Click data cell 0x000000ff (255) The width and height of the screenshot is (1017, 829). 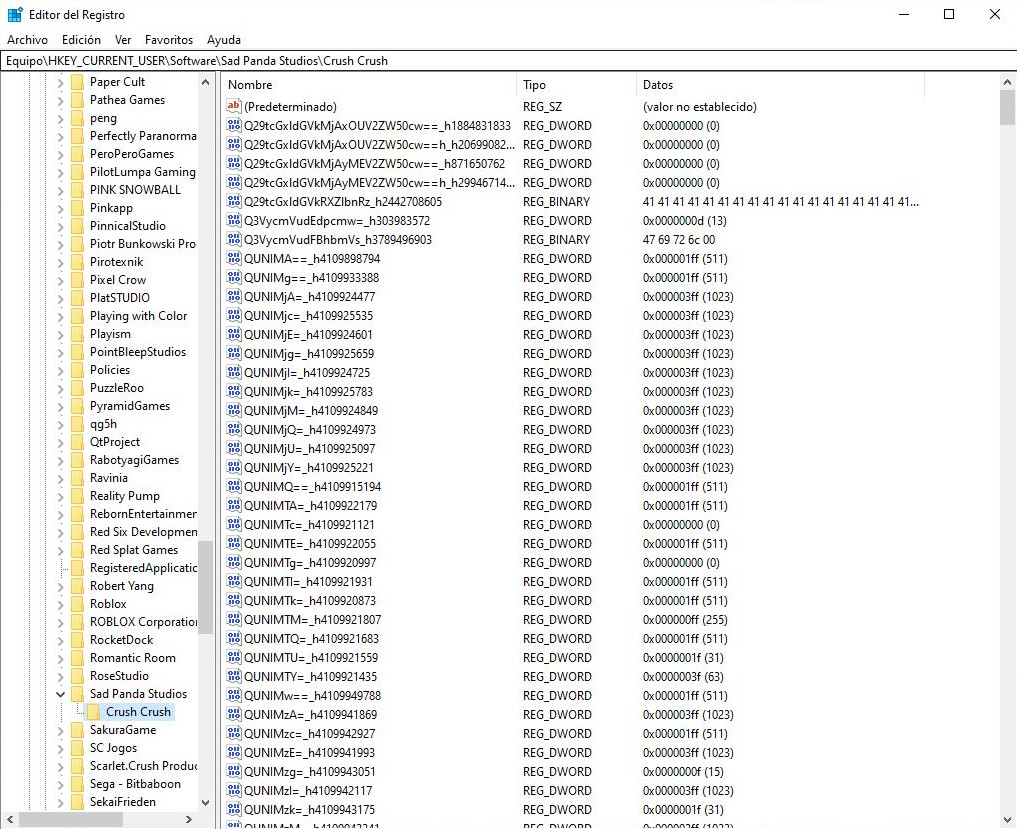click(x=685, y=619)
